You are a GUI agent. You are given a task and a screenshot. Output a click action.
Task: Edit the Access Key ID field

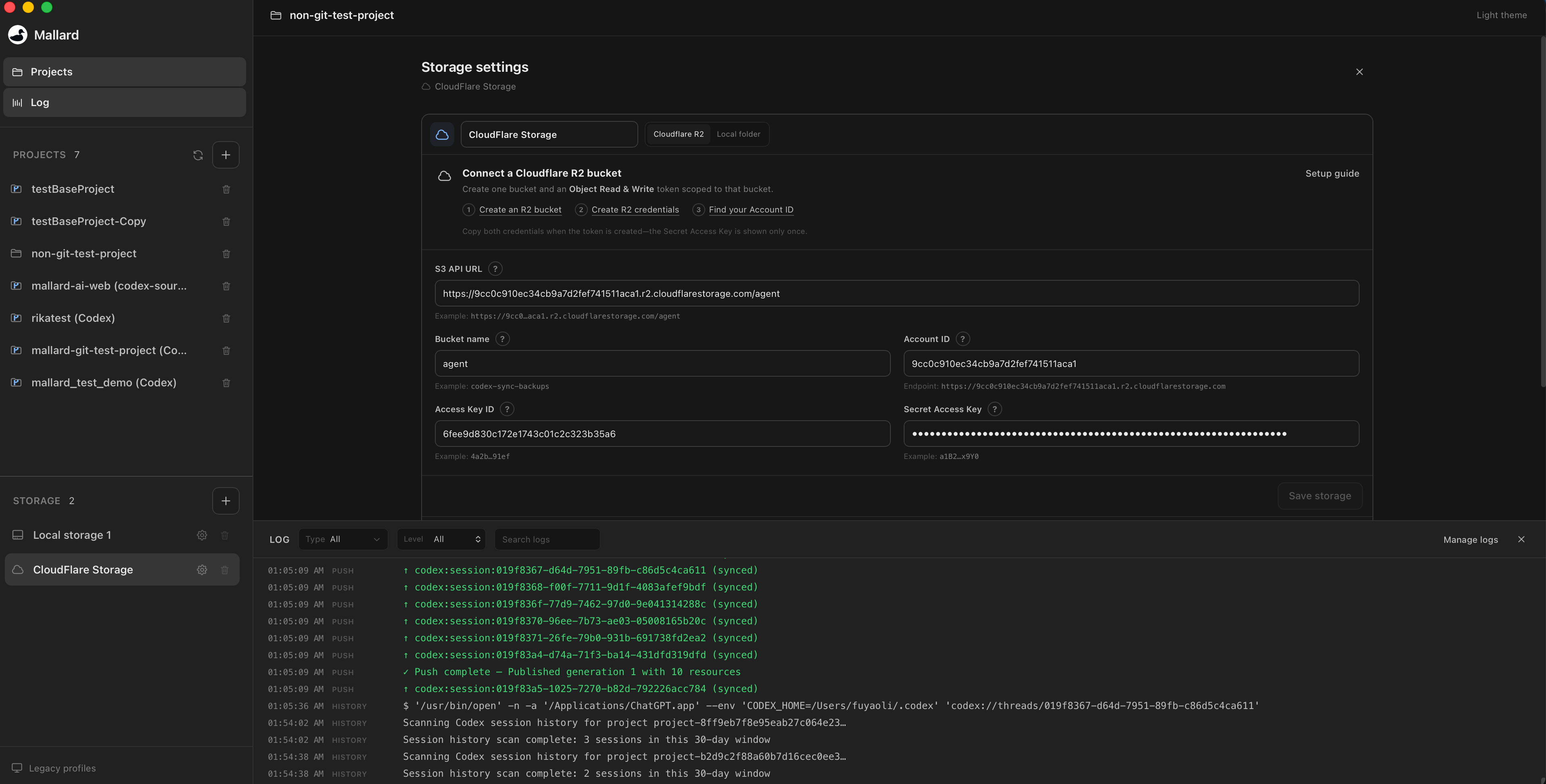point(662,434)
